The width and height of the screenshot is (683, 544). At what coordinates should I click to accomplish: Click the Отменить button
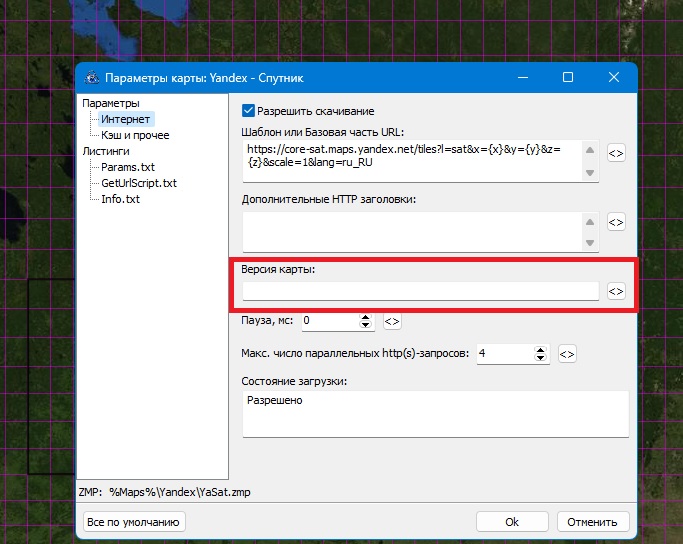tap(592, 521)
